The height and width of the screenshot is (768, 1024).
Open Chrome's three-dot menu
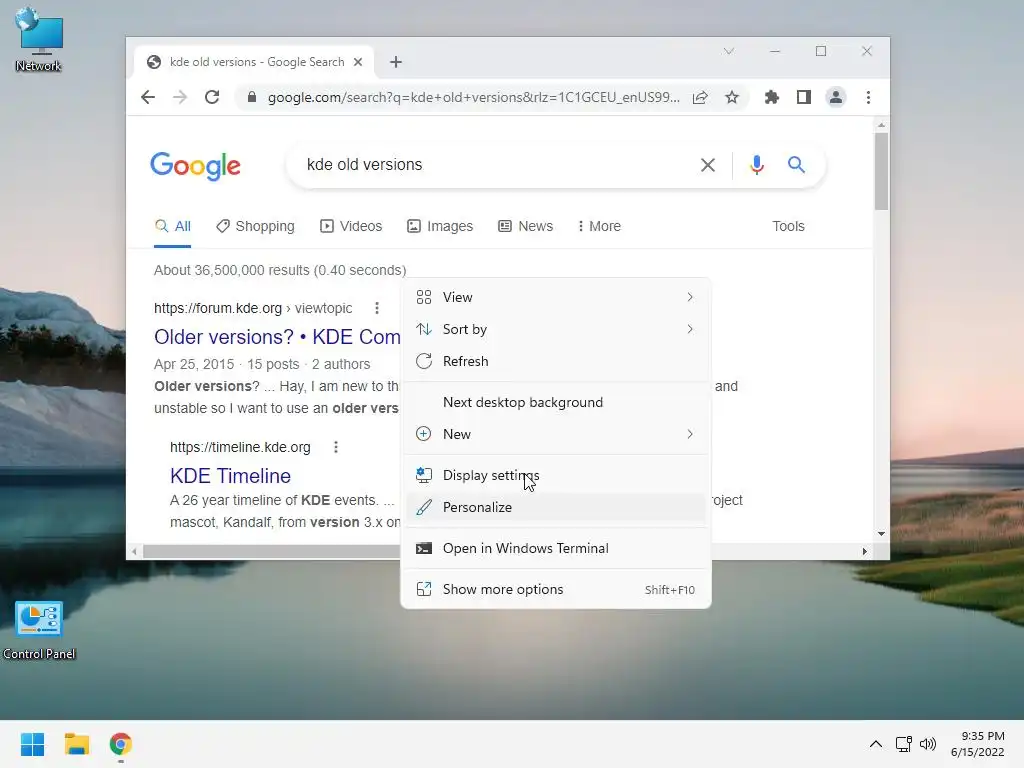[868, 97]
